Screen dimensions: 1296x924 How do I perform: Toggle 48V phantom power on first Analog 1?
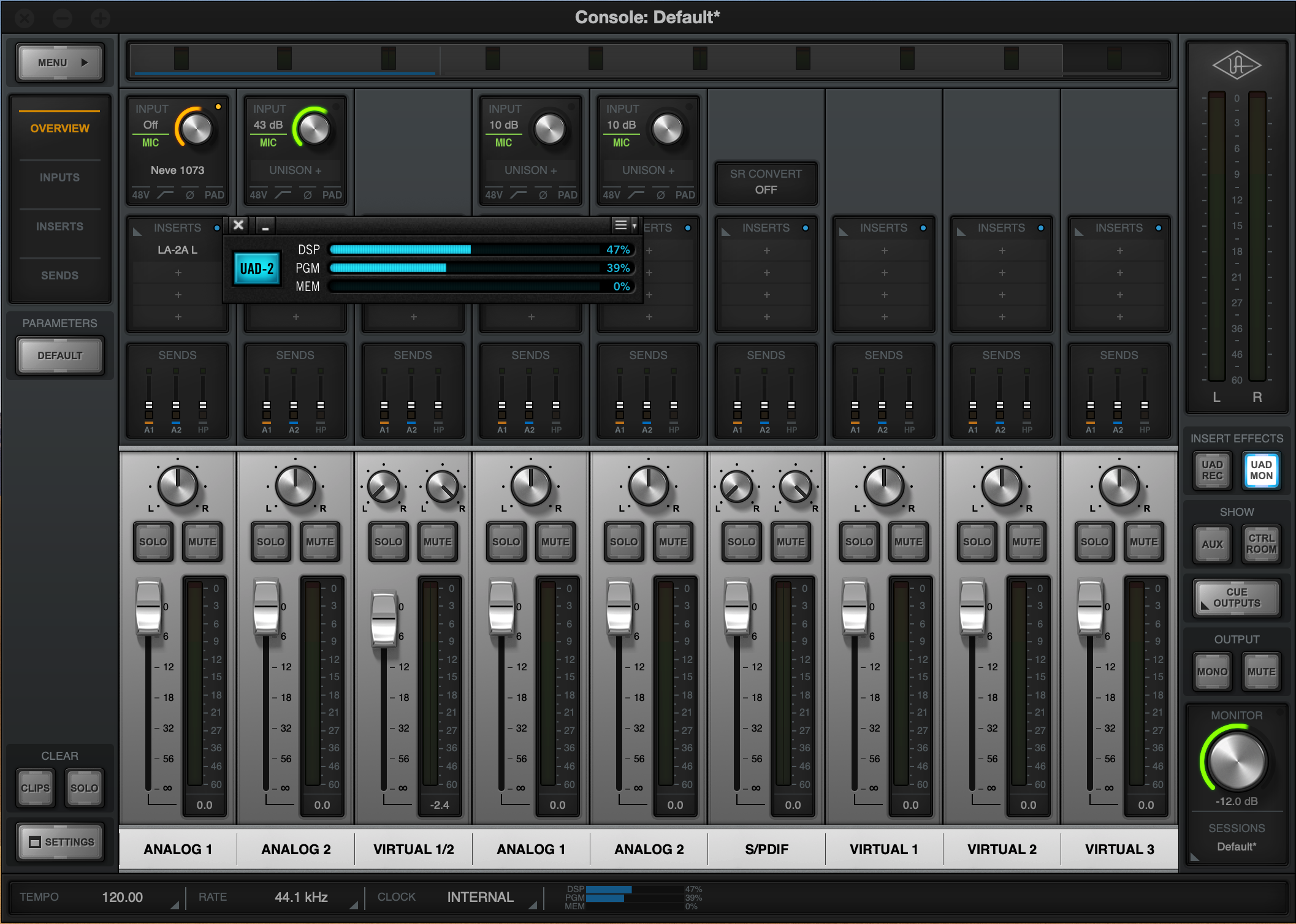point(141,195)
